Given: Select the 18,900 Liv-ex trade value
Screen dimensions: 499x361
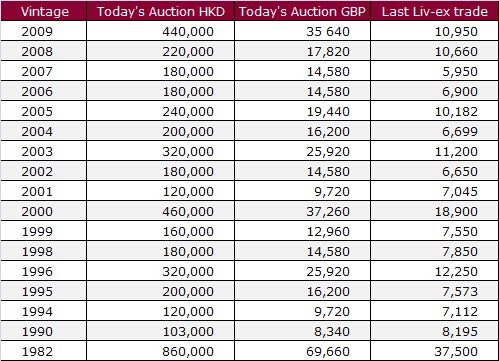Looking at the screenshot, I should tap(456, 212).
